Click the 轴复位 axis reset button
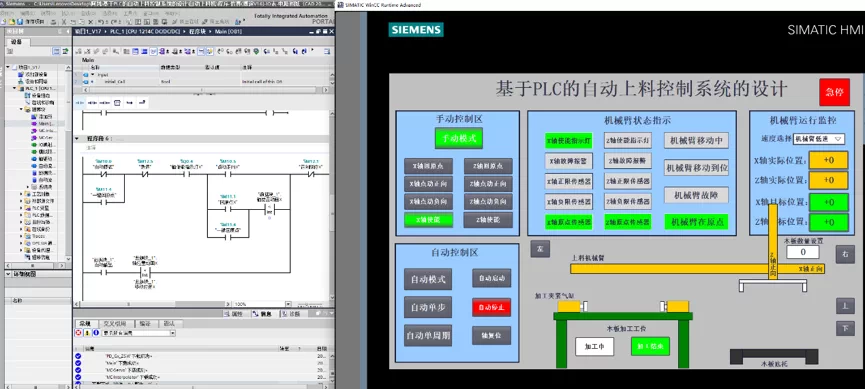Image resolution: width=865 pixels, height=389 pixels. click(491, 335)
